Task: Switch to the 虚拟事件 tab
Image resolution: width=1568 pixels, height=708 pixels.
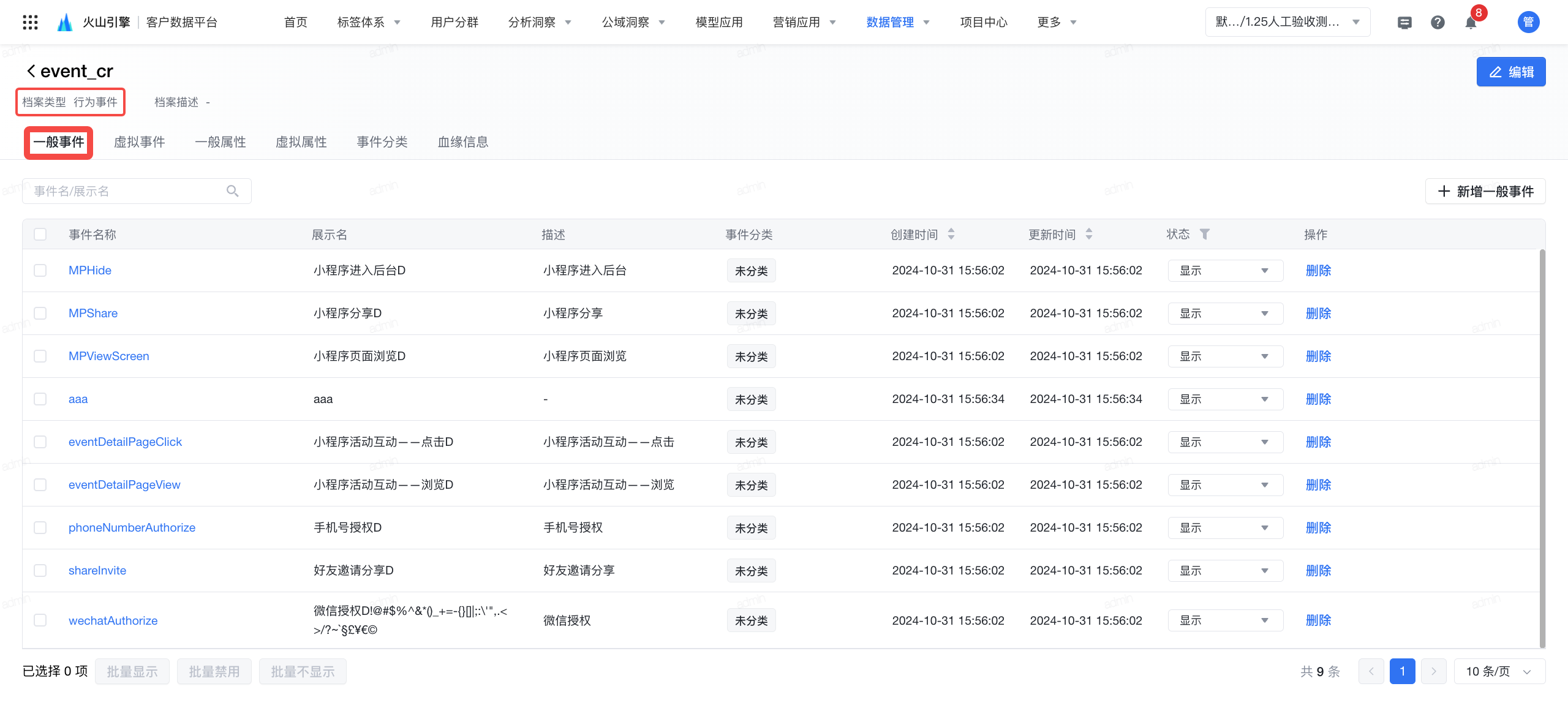Action: point(140,142)
